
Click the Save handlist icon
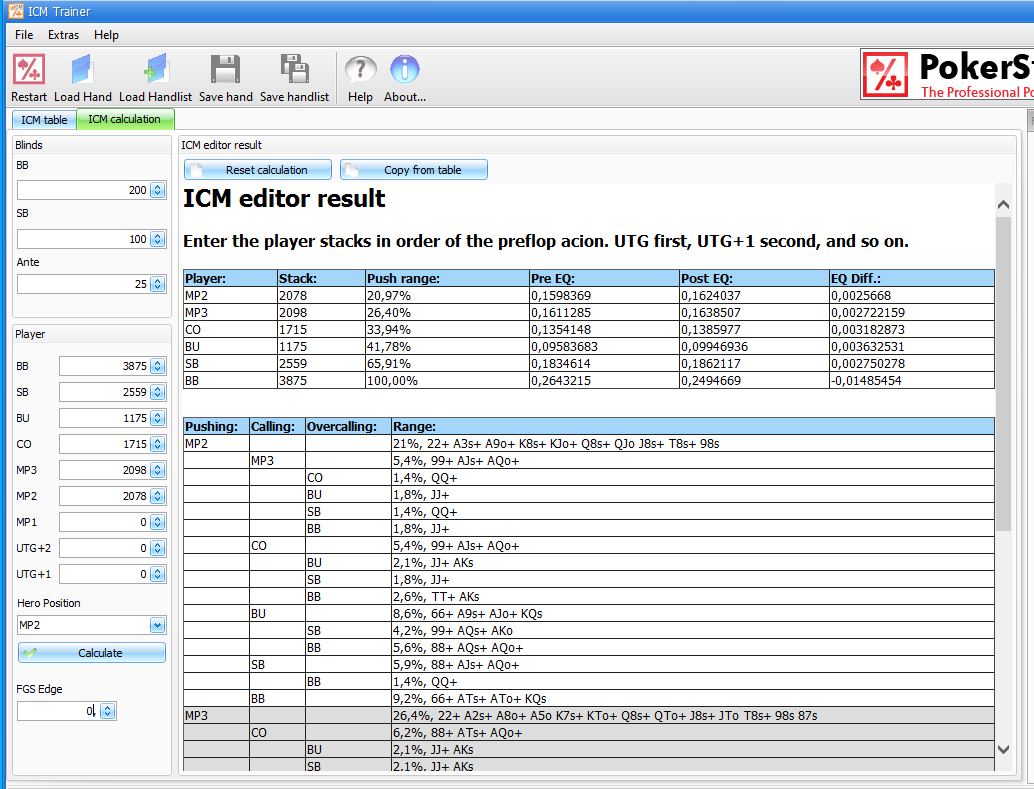[x=294, y=69]
